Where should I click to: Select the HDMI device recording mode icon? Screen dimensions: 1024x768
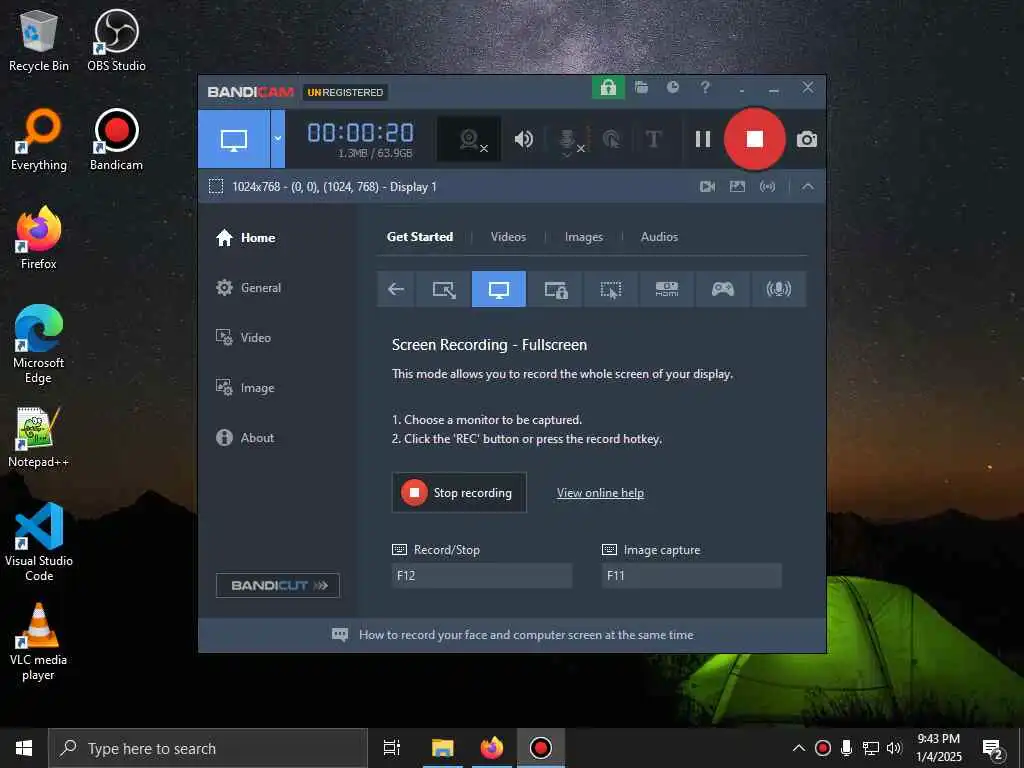click(x=667, y=289)
